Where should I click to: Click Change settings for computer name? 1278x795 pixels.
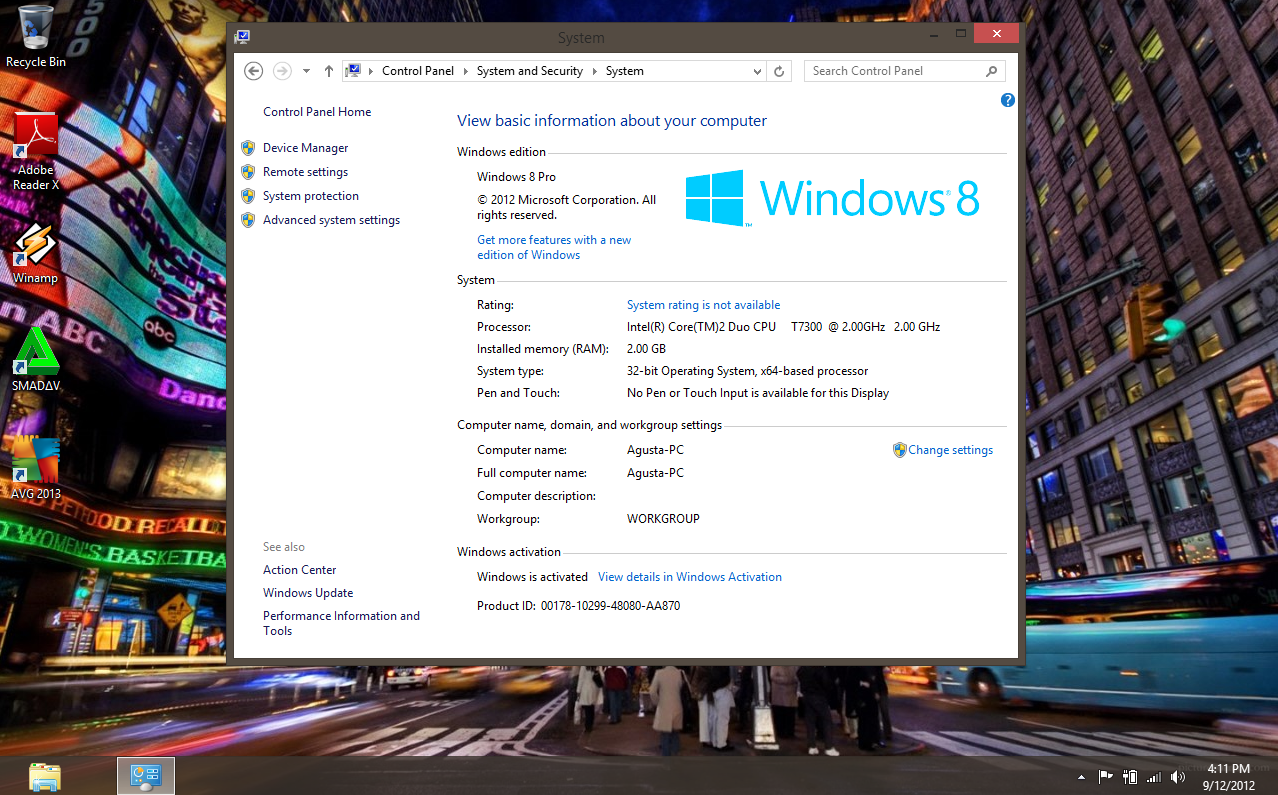[x=950, y=450]
